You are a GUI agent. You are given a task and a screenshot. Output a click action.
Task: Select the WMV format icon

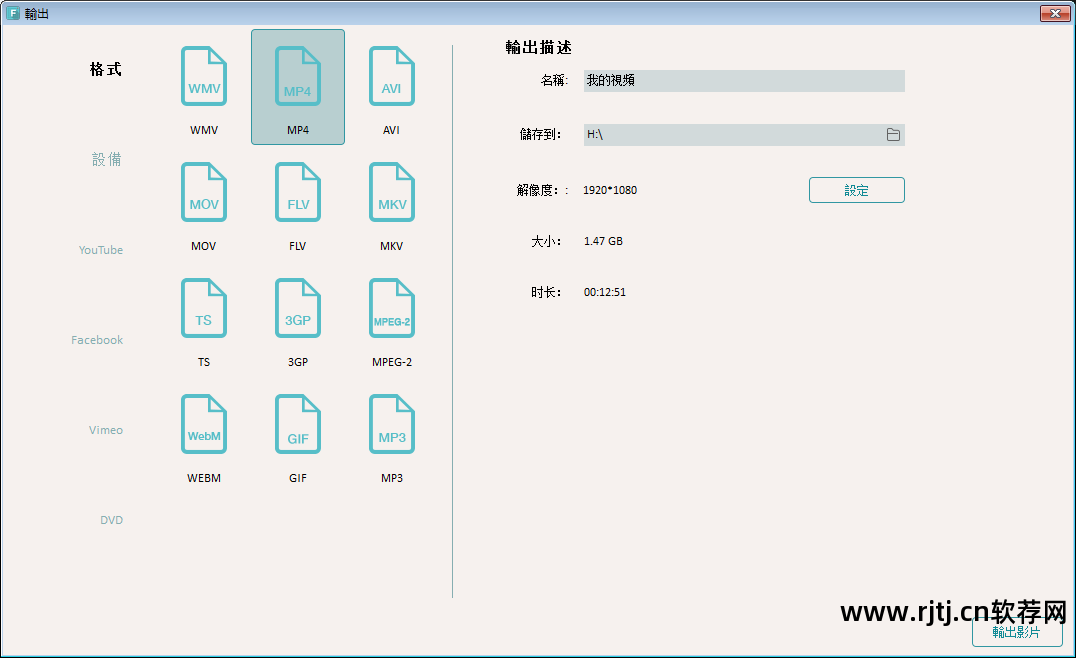coord(203,78)
